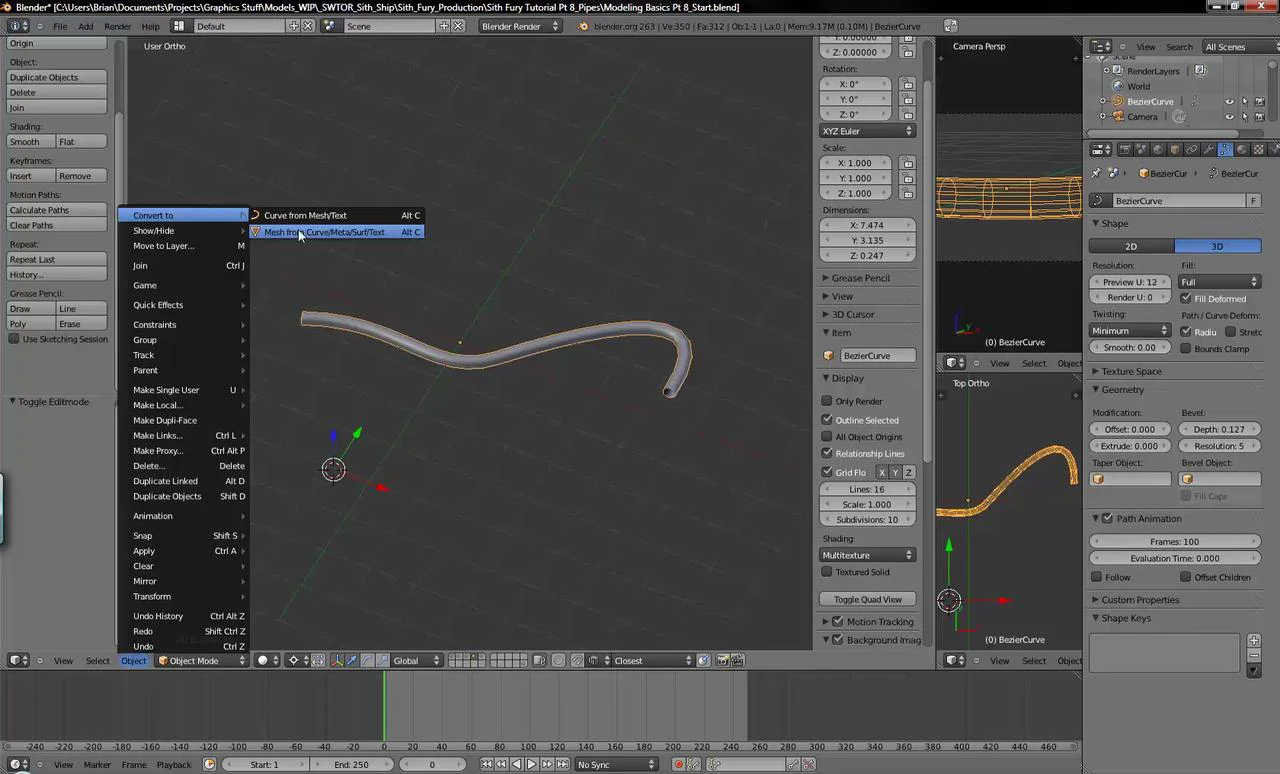
Task: Click the 3D manipulator axes toggle icon
Action: coord(337,660)
